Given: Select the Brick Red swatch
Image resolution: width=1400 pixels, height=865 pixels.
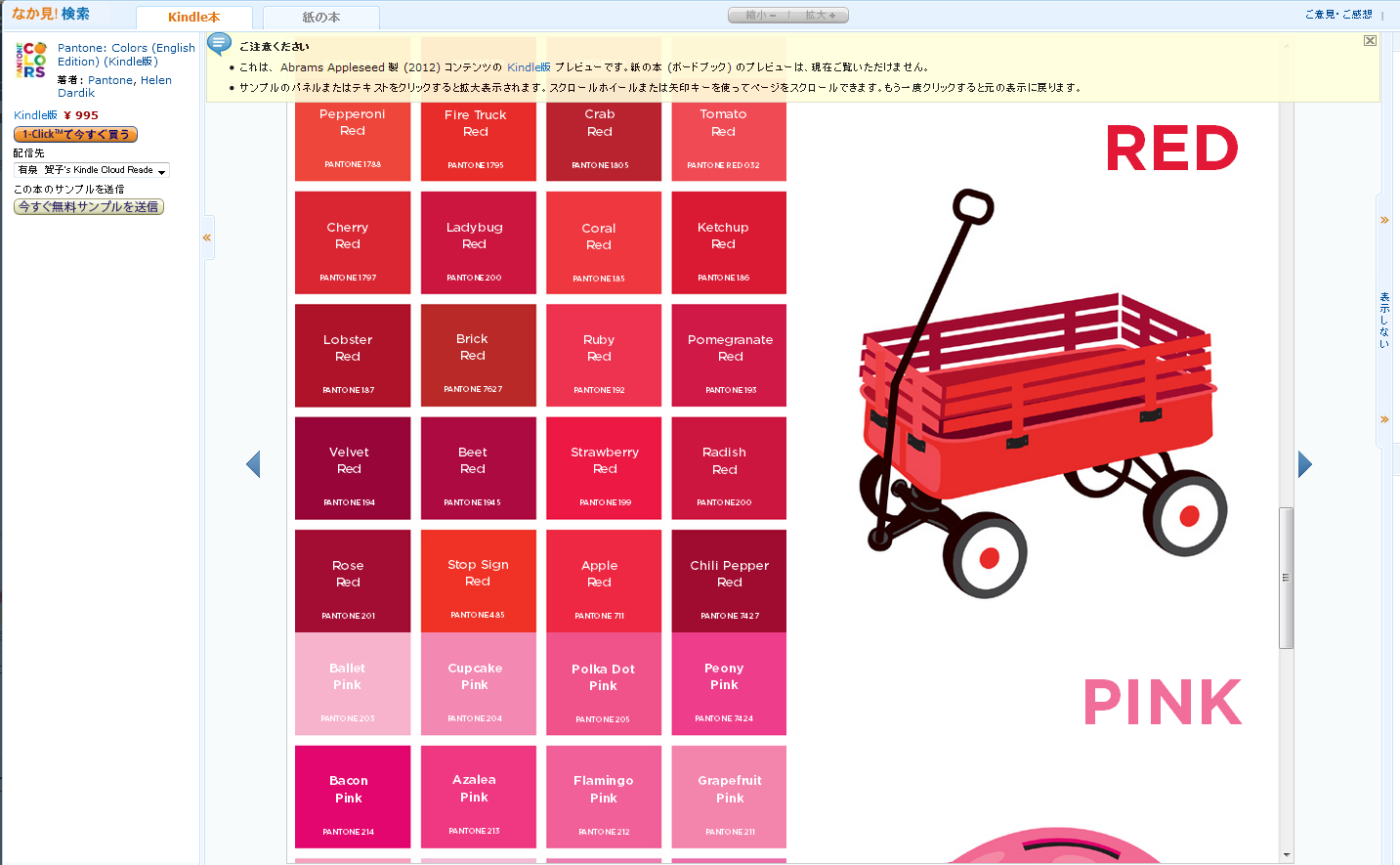Looking at the screenshot, I should 479,356.
